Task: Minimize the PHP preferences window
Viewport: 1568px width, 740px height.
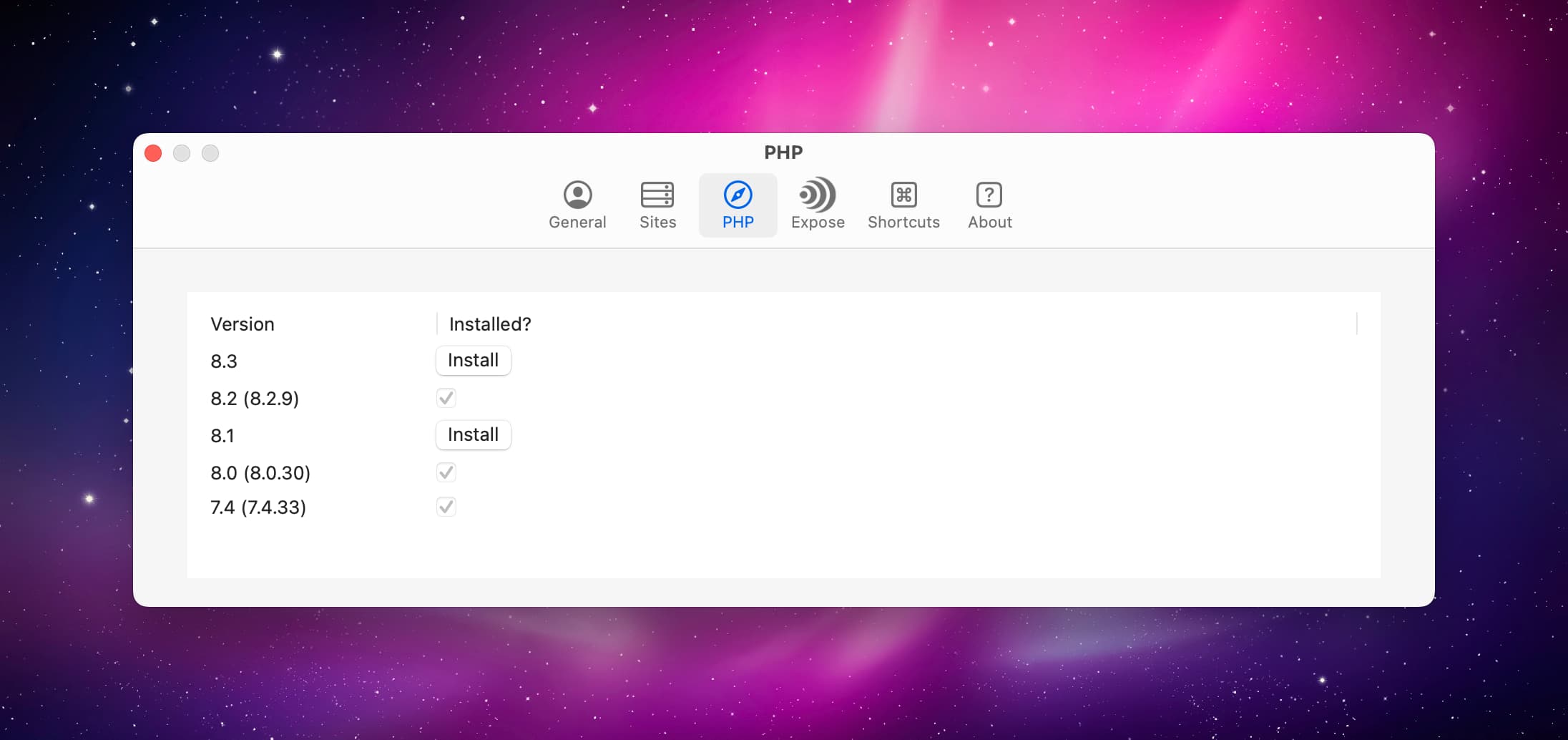Action: (182, 153)
